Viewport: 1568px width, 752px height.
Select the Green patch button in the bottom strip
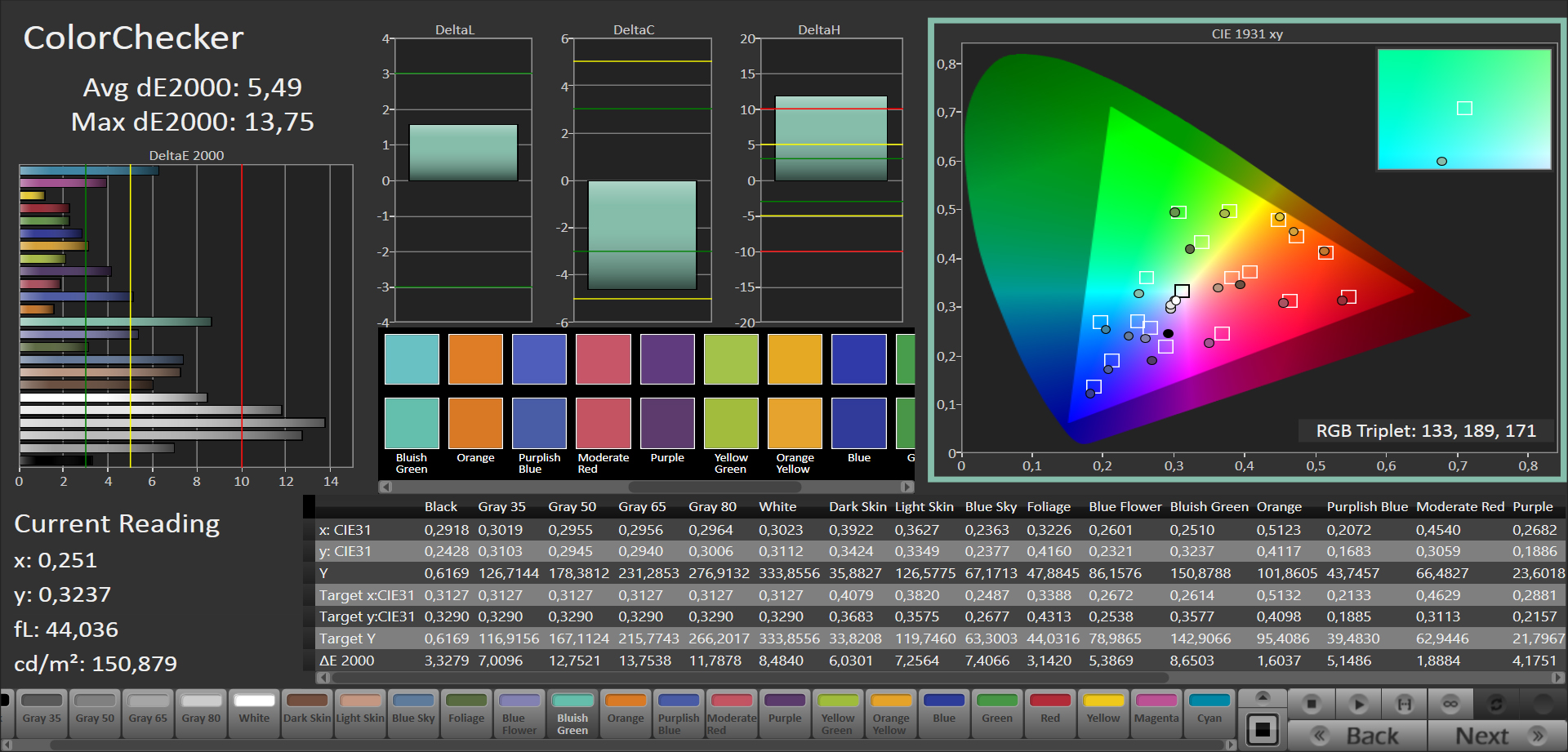[997, 714]
